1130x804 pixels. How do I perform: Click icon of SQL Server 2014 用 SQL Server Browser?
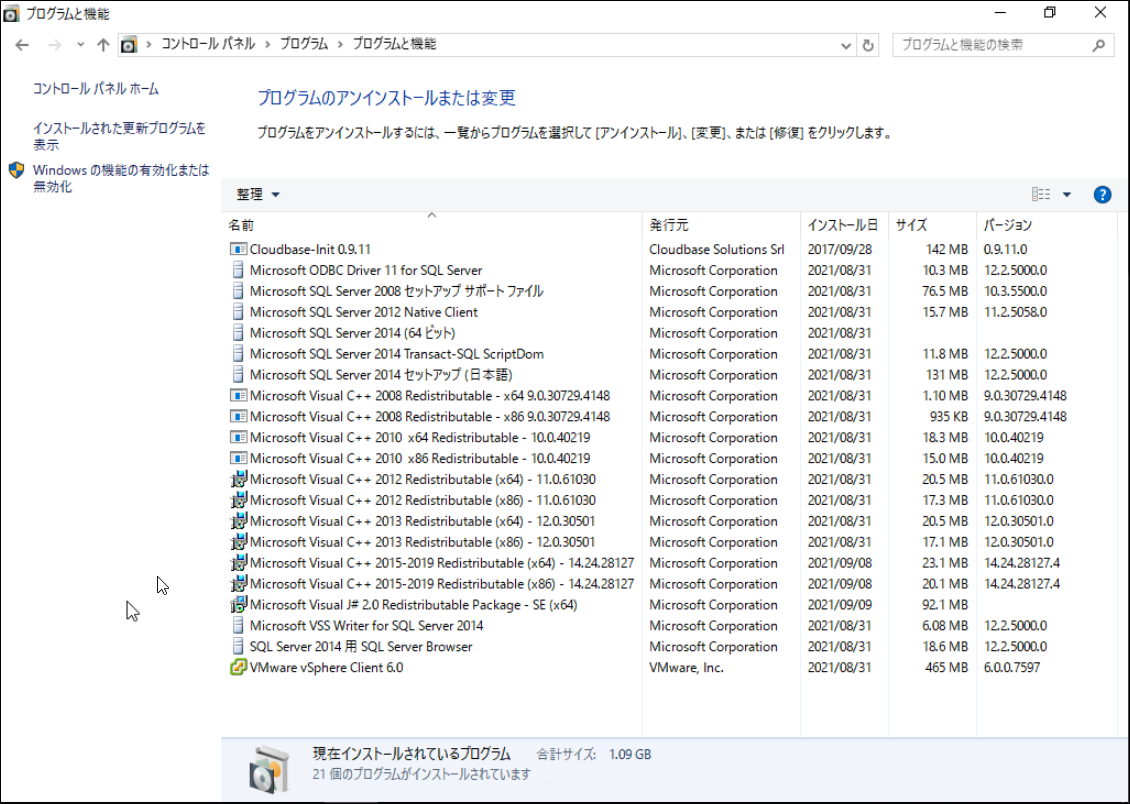pyautogui.click(x=238, y=646)
